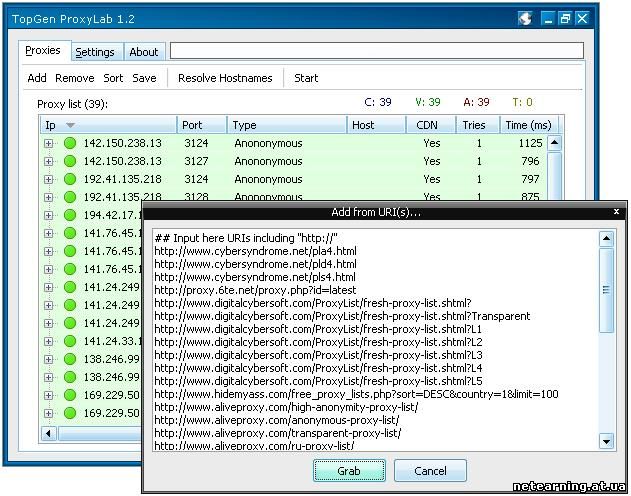
Task: Click the fresh-proxy-list.shtml?L1 URI line
Action: (318, 329)
